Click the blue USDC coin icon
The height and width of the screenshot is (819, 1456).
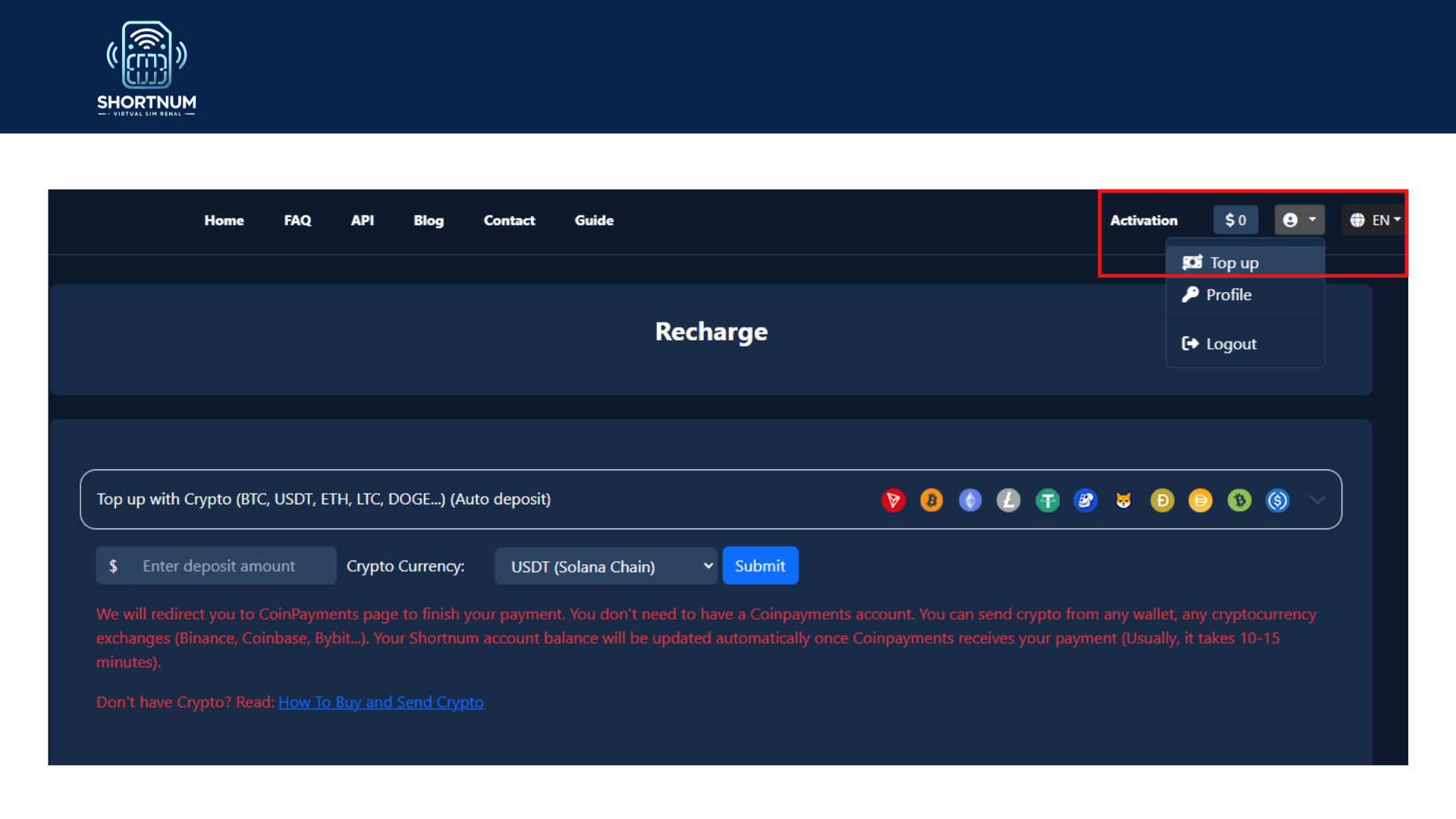pos(1278,500)
